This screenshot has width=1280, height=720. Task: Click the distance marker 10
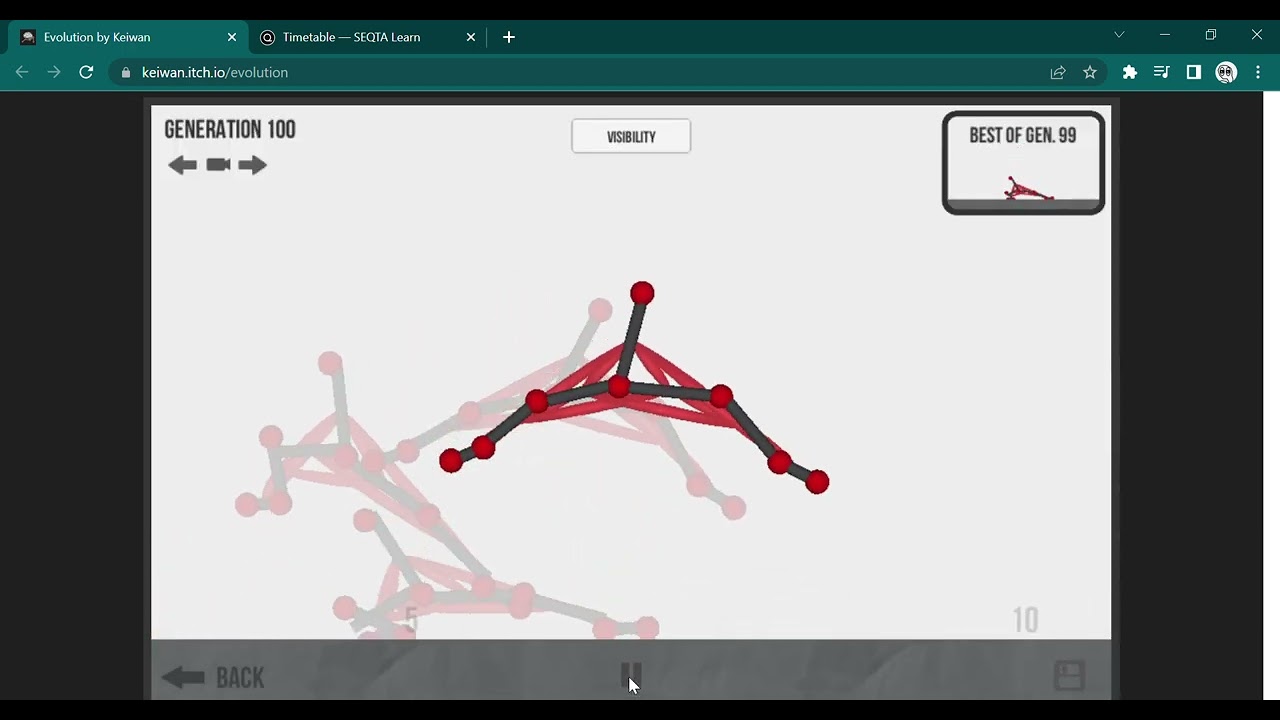coord(1026,620)
